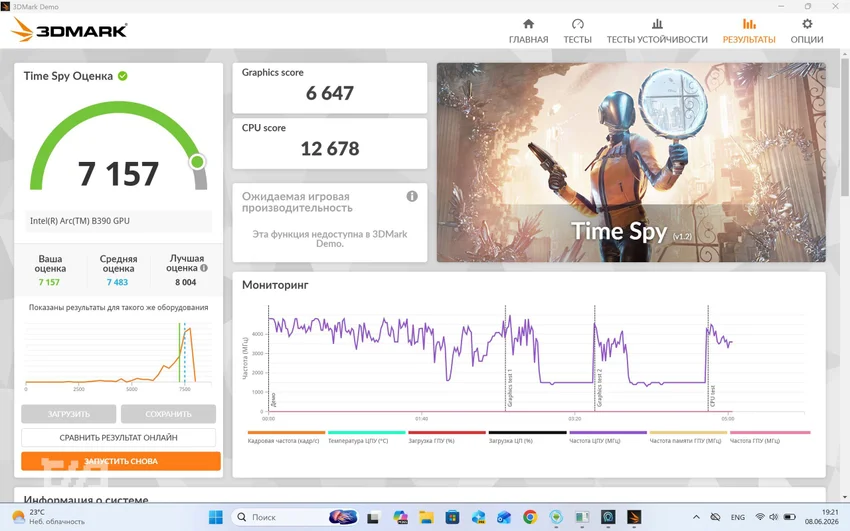Screen dimensions: 850x531
Task: Show hidden system tray icons
Action: [x=697, y=517]
